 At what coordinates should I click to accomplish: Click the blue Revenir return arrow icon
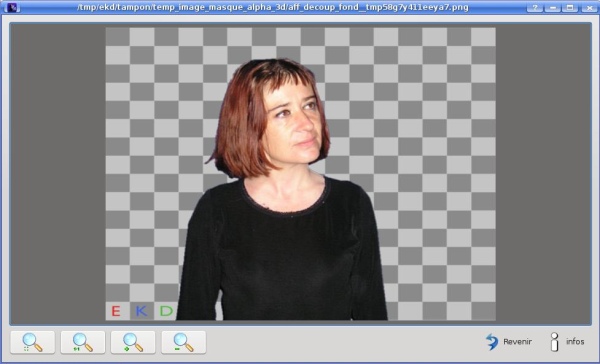coord(491,341)
